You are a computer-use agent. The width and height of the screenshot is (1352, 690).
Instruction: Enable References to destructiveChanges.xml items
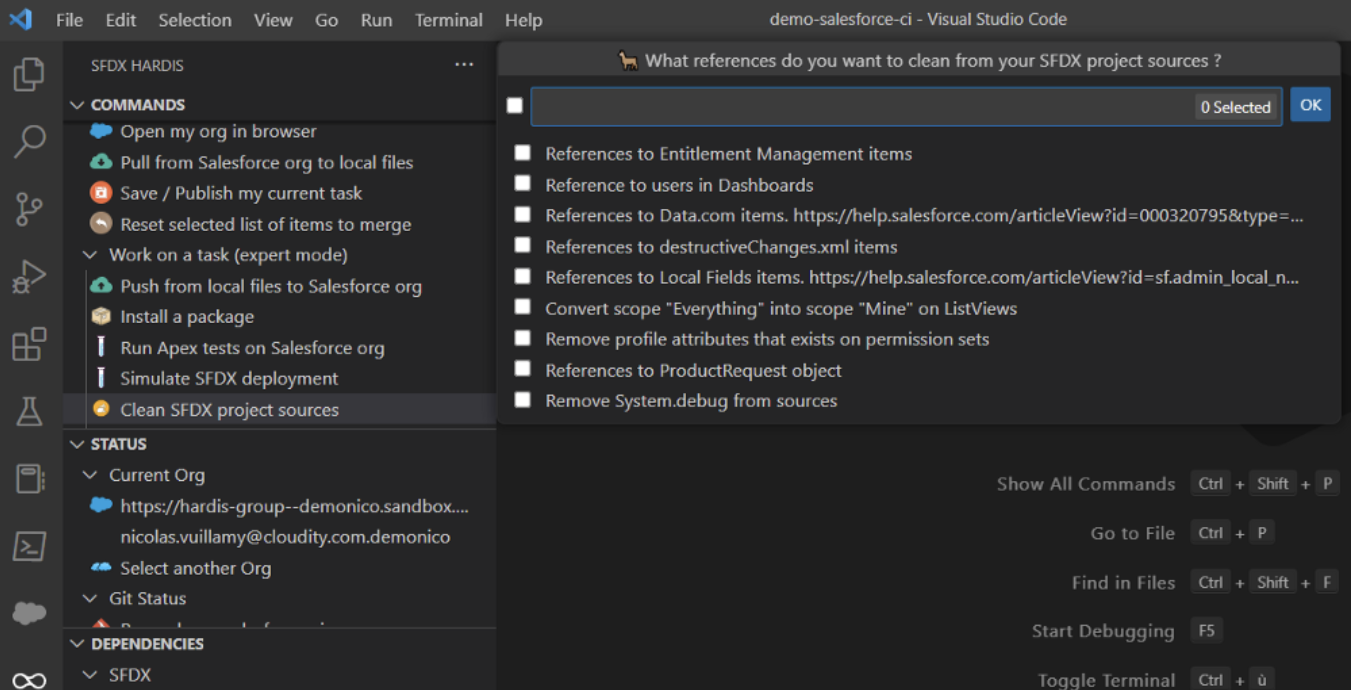pos(523,246)
